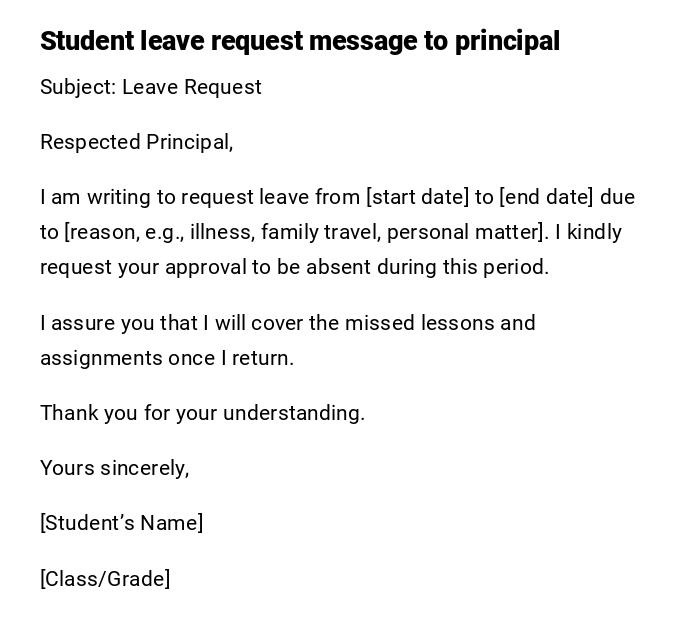This screenshot has width=700, height=641.
Task: Click the "Thank you for your understanding." line
Action: pyautogui.click(x=202, y=413)
